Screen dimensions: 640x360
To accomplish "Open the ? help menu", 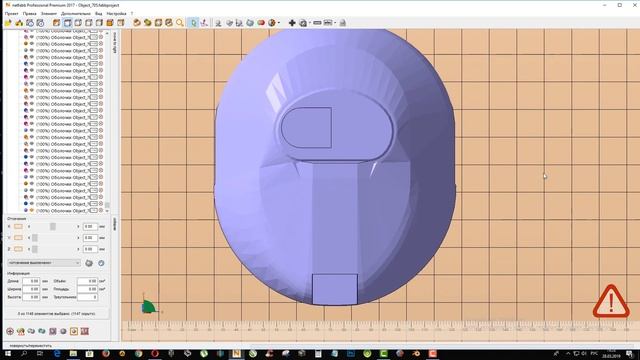I will tap(131, 13).
